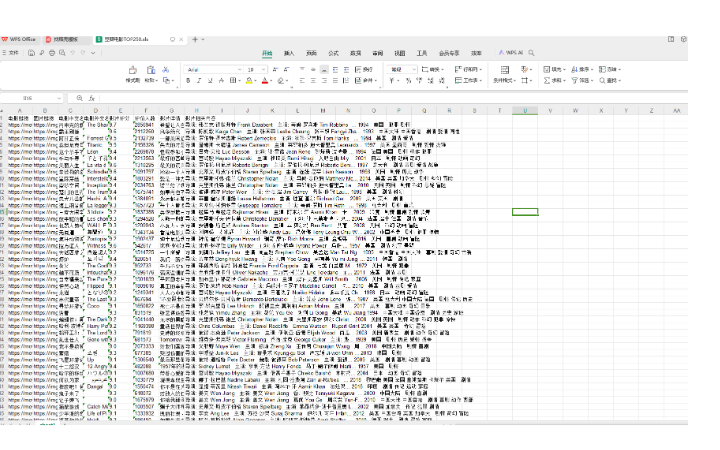720x450 pixels.
Task: Switch to the WPS Office home tab
Action: [x=19, y=39]
